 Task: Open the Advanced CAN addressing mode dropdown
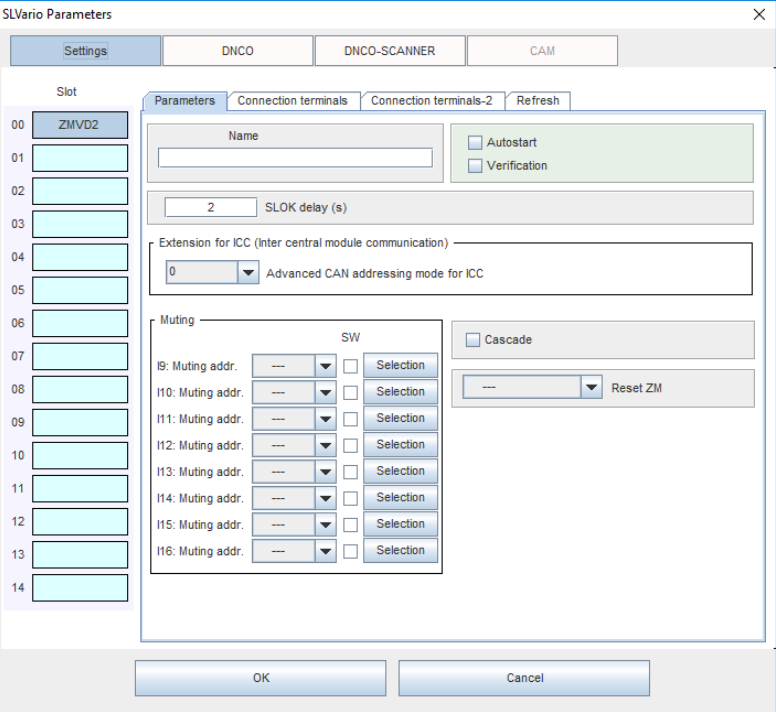248,273
